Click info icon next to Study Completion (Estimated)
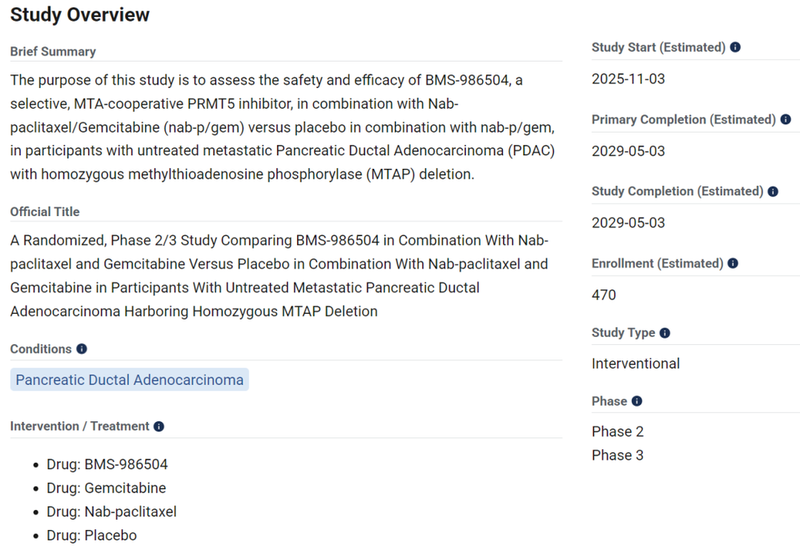 [x=773, y=191]
